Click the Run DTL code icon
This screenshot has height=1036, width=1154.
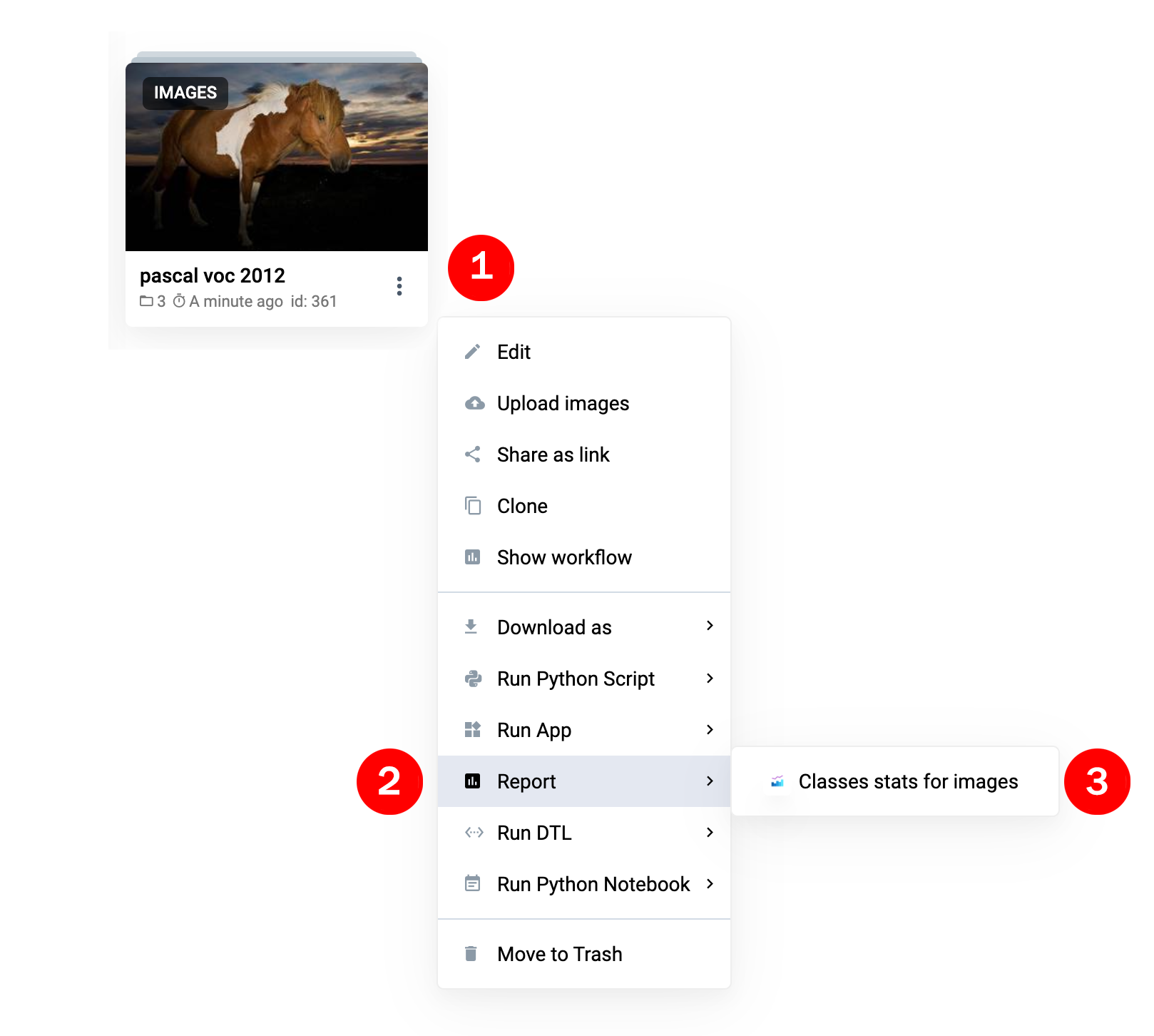[x=474, y=833]
